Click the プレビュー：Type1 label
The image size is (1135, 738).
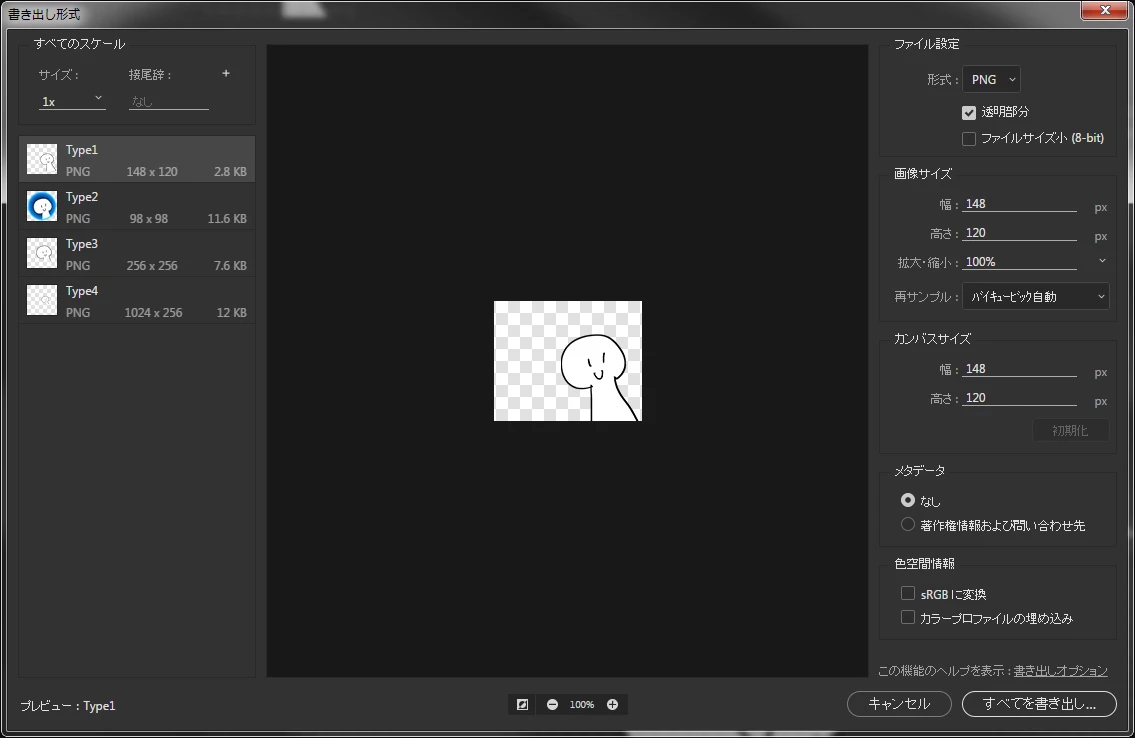click(67, 705)
